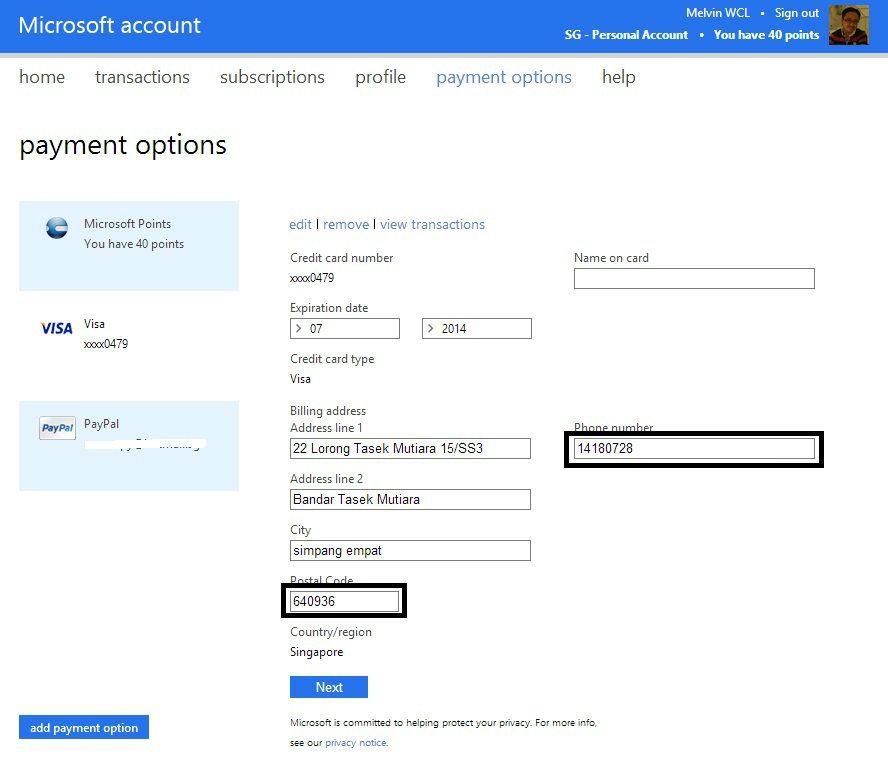888x757 pixels.
Task: Click the user profile photo
Action: pyautogui.click(x=848, y=24)
